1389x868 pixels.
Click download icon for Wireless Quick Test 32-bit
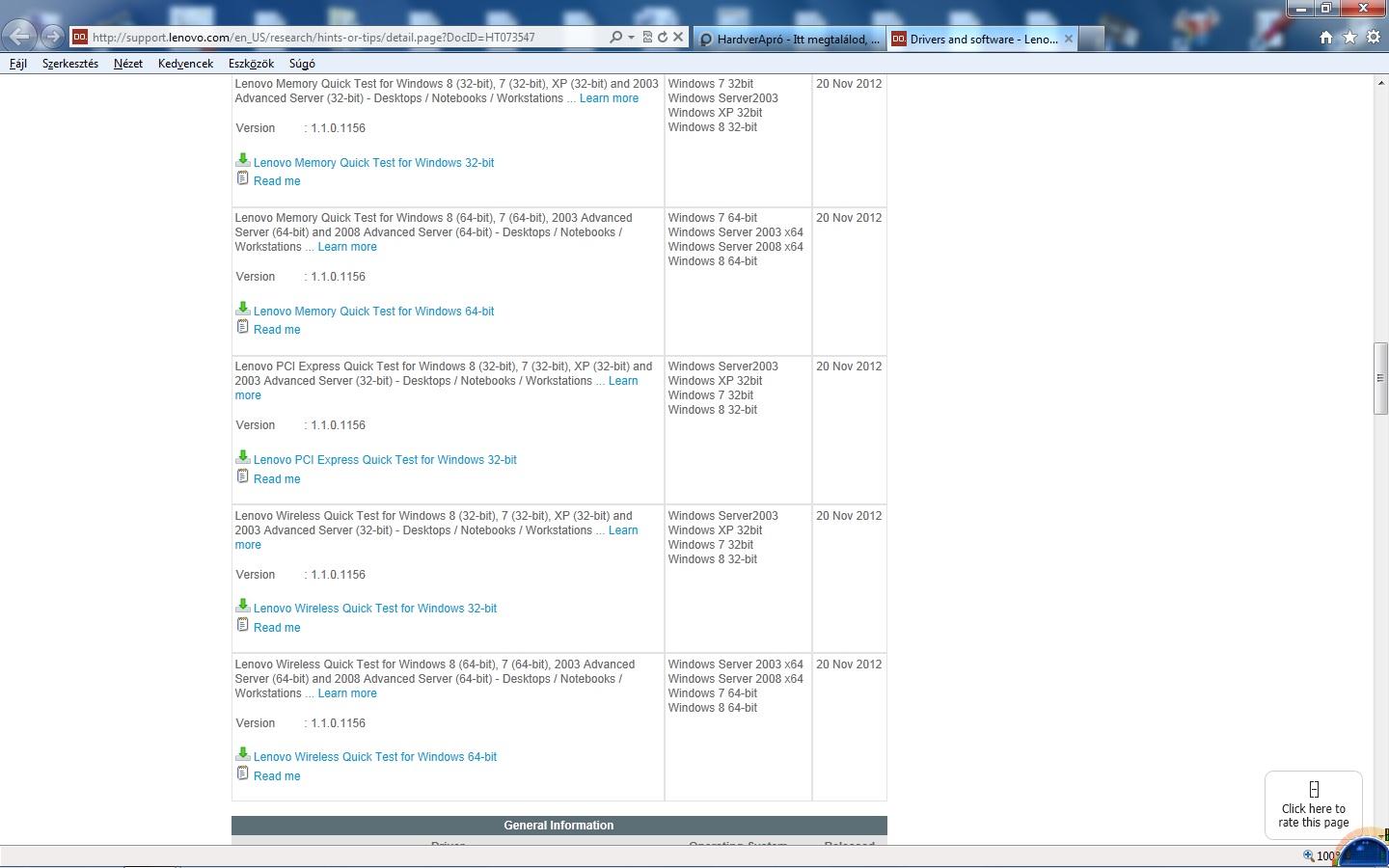click(x=242, y=606)
